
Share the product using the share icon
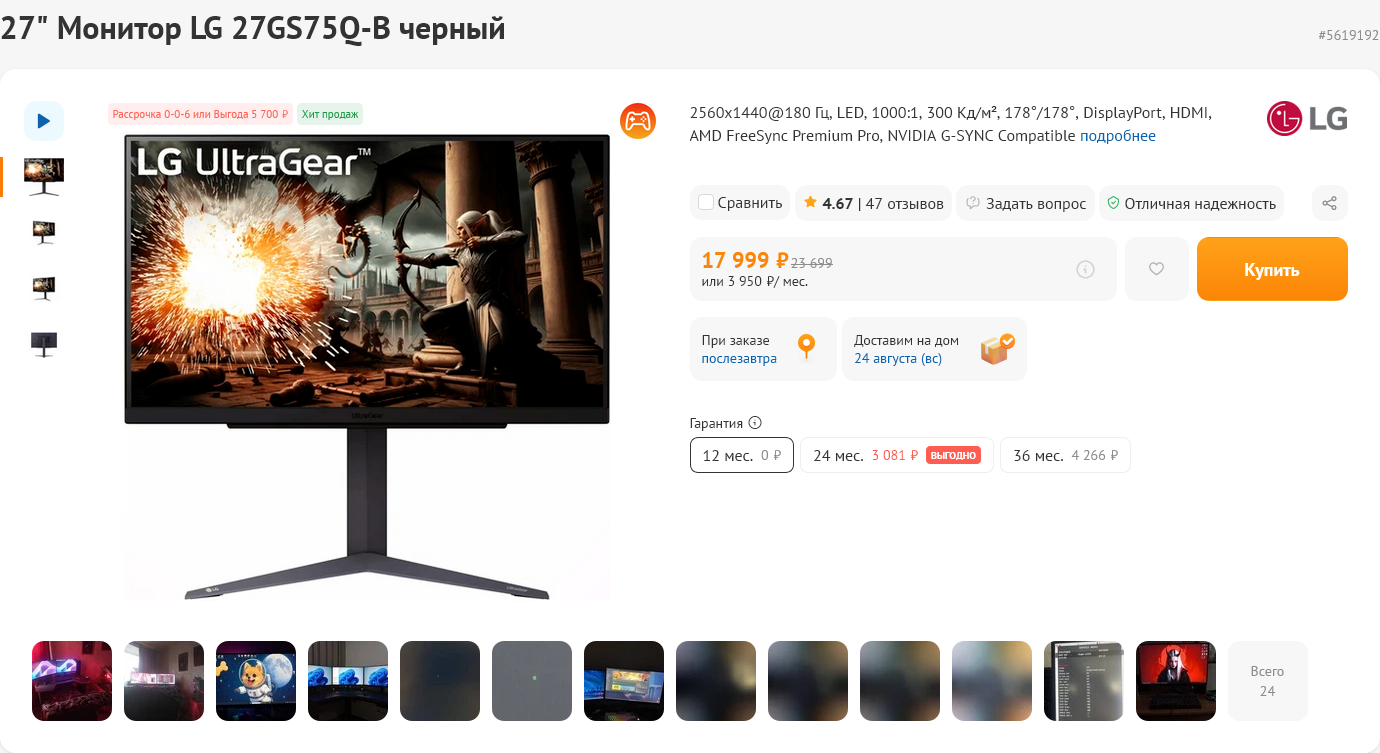pyautogui.click(x=1329, y=203)
